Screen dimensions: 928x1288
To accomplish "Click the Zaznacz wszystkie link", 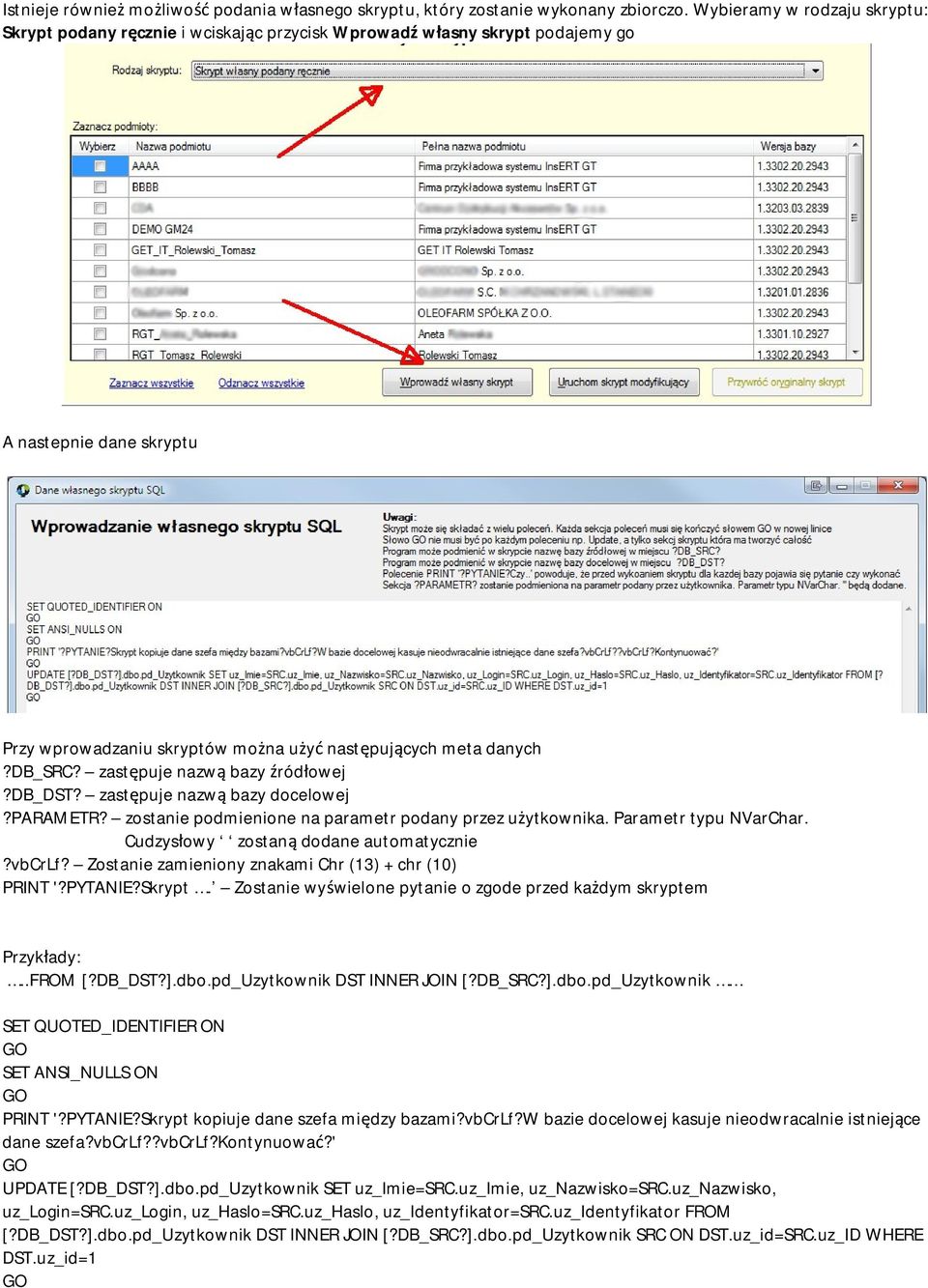I will click(x=151, y=384).
